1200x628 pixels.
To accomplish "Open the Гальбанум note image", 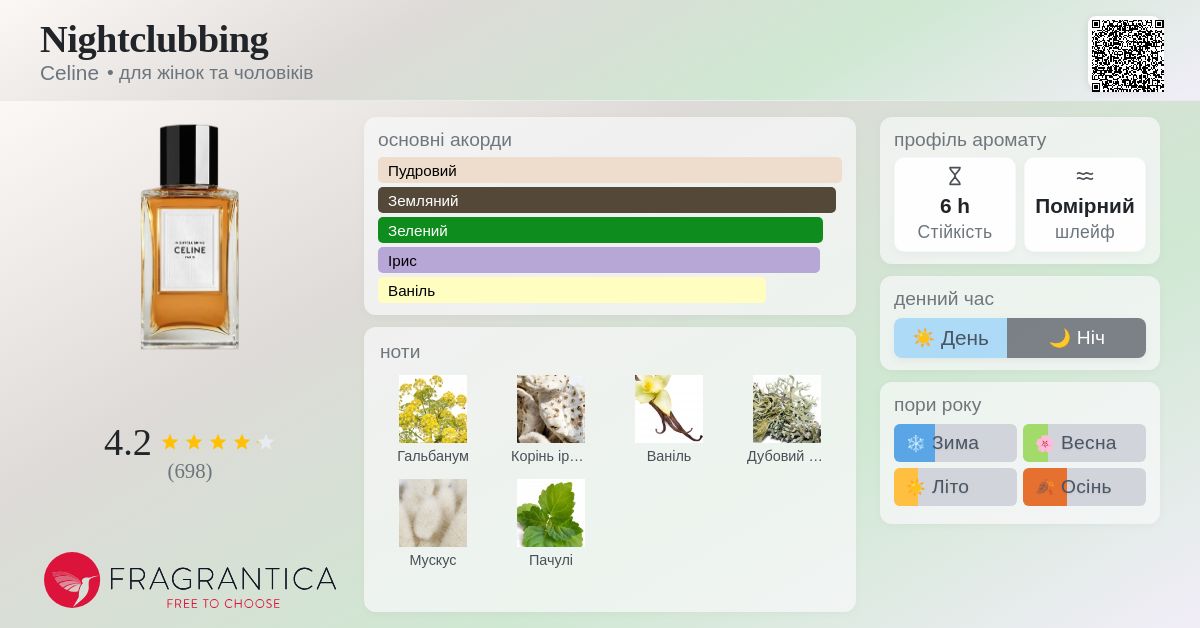I will [x=433, y=409].
